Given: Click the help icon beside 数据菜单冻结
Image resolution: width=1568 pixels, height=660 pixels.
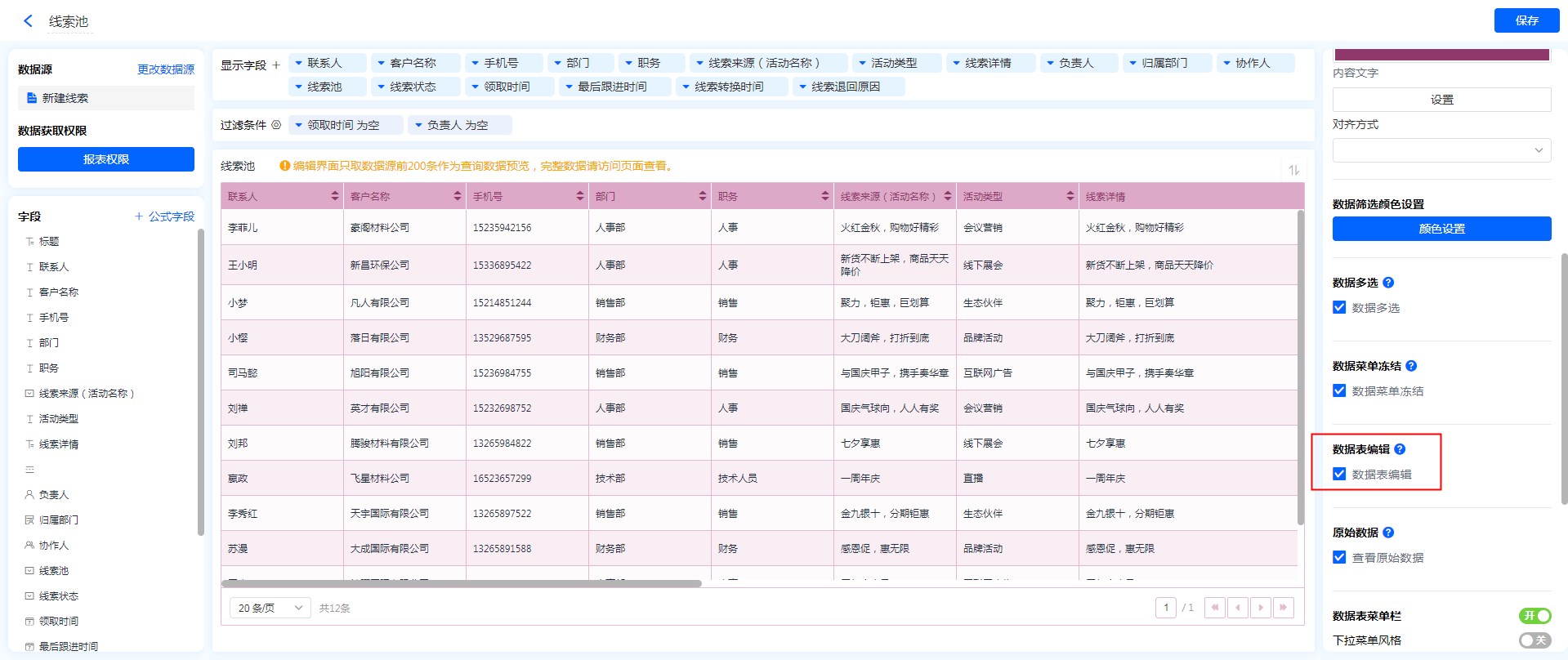Looking at the screenshot, I should (1411, 366).
